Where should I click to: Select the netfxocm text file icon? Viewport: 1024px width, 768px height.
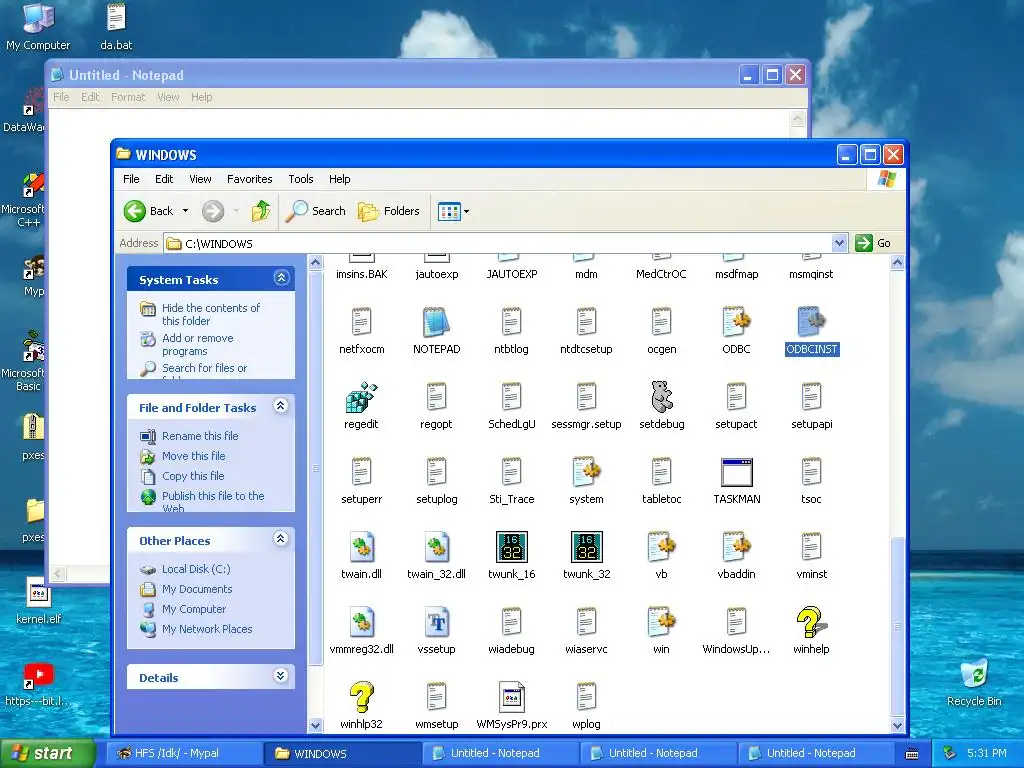coord(361,323)
